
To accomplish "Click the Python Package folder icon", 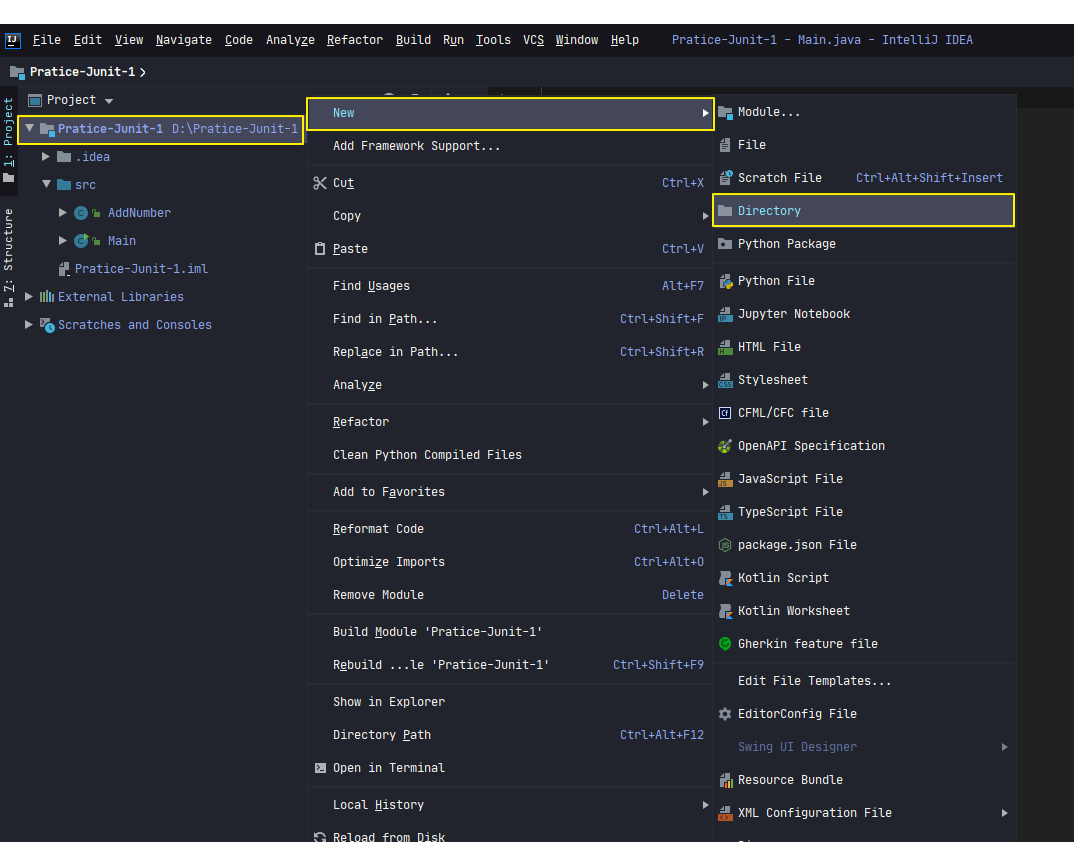I will 725,244.
